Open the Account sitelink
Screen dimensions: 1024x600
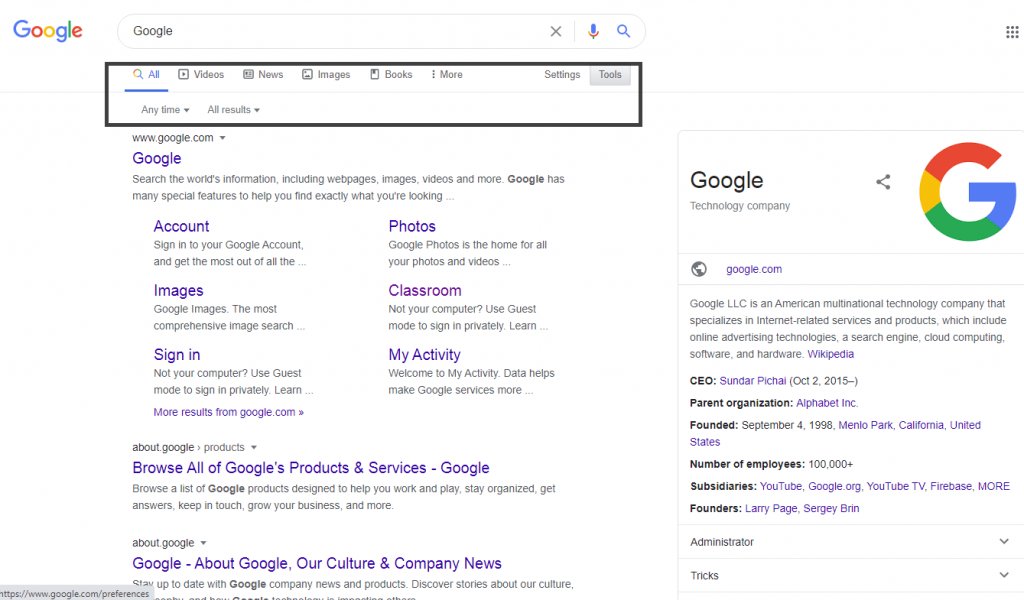point(182,226)
